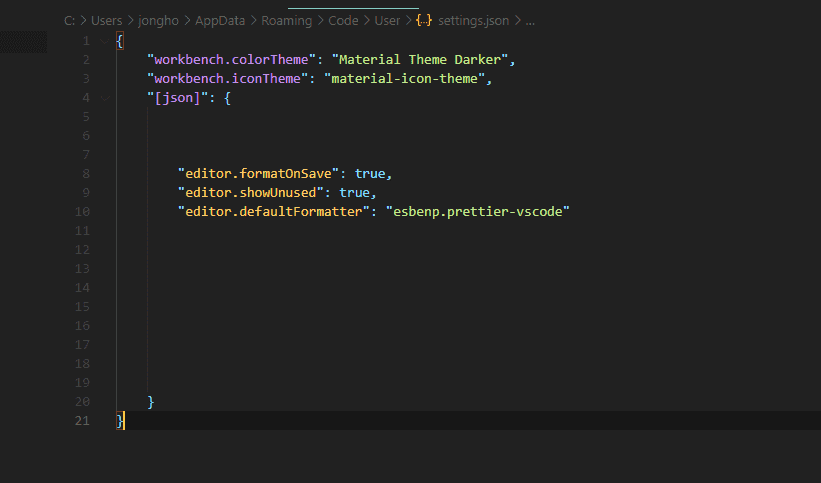Click the "[json]" key on line 4
Viewport: 821px width, 483px height.
(177, 98)
